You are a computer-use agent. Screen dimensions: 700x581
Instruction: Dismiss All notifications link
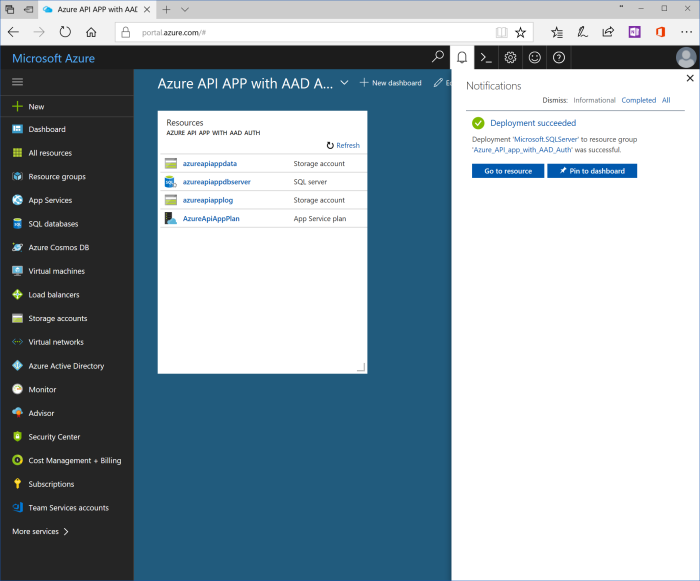[666, 100]
